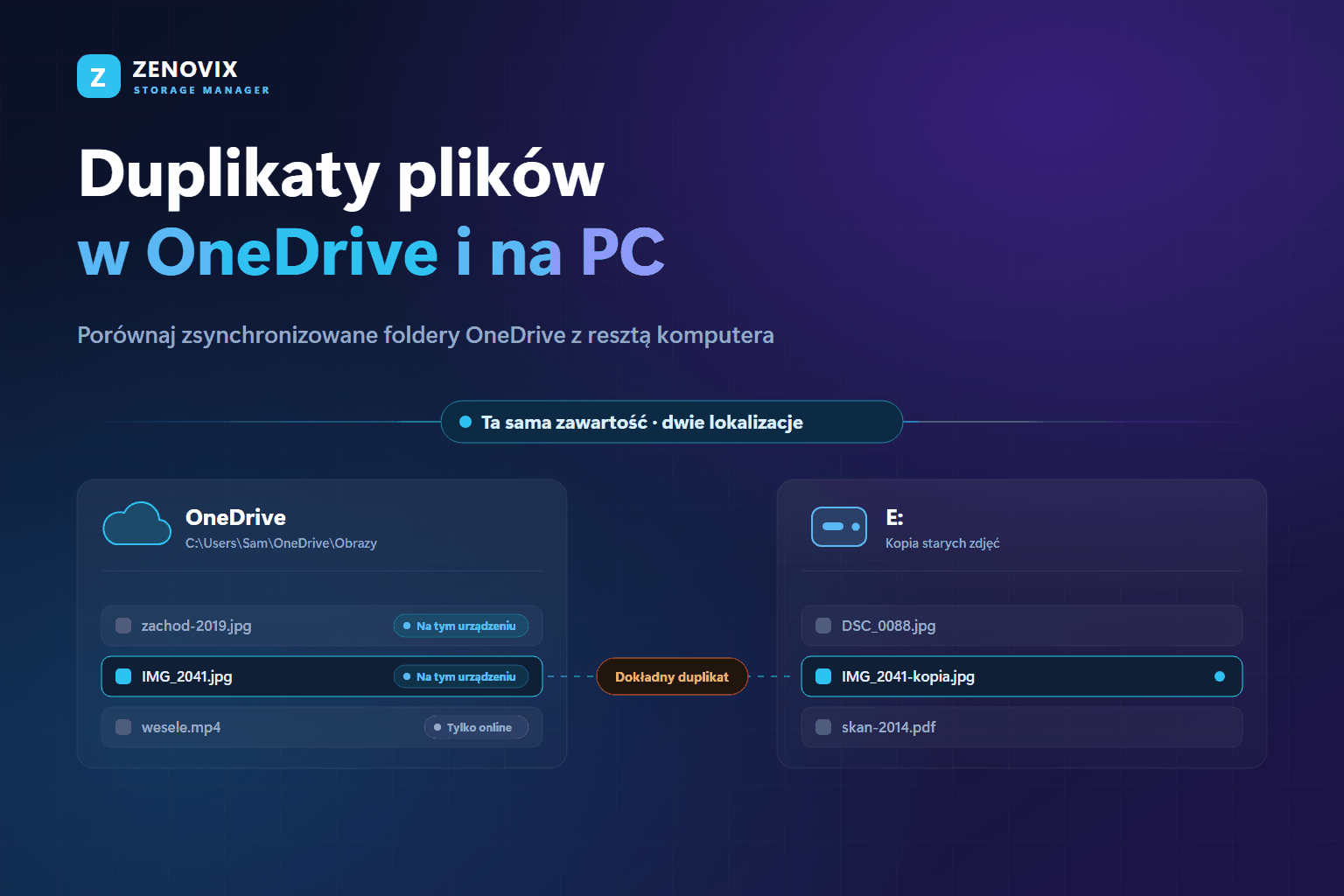The height and width of the screenshot is (896, 1344).
Task: Click 'Tylko online' badge on wesele.mp4
Action: click(x=476, y=727)
